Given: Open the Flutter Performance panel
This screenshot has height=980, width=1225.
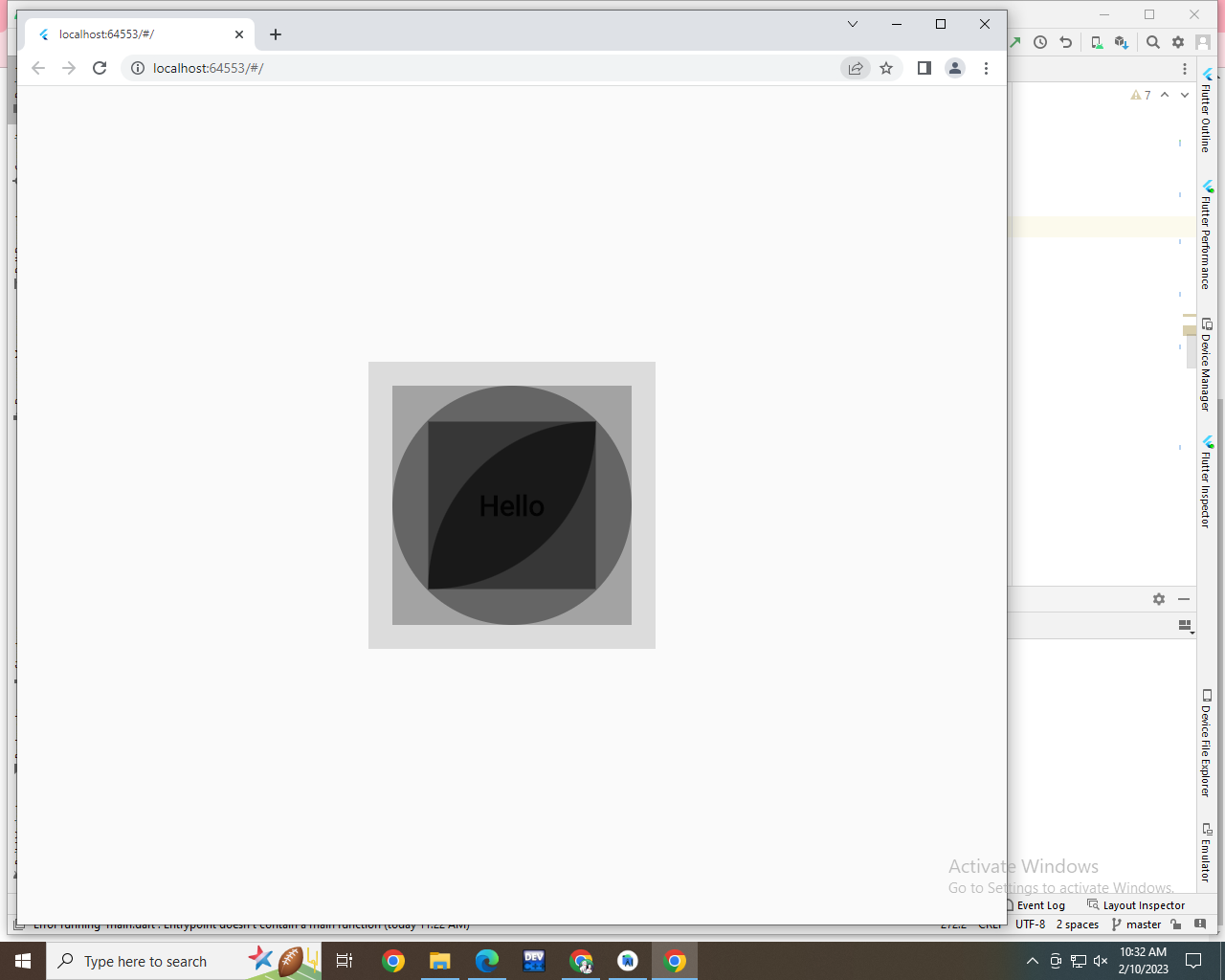Looking at the screenshot, I should (1205, 237).
